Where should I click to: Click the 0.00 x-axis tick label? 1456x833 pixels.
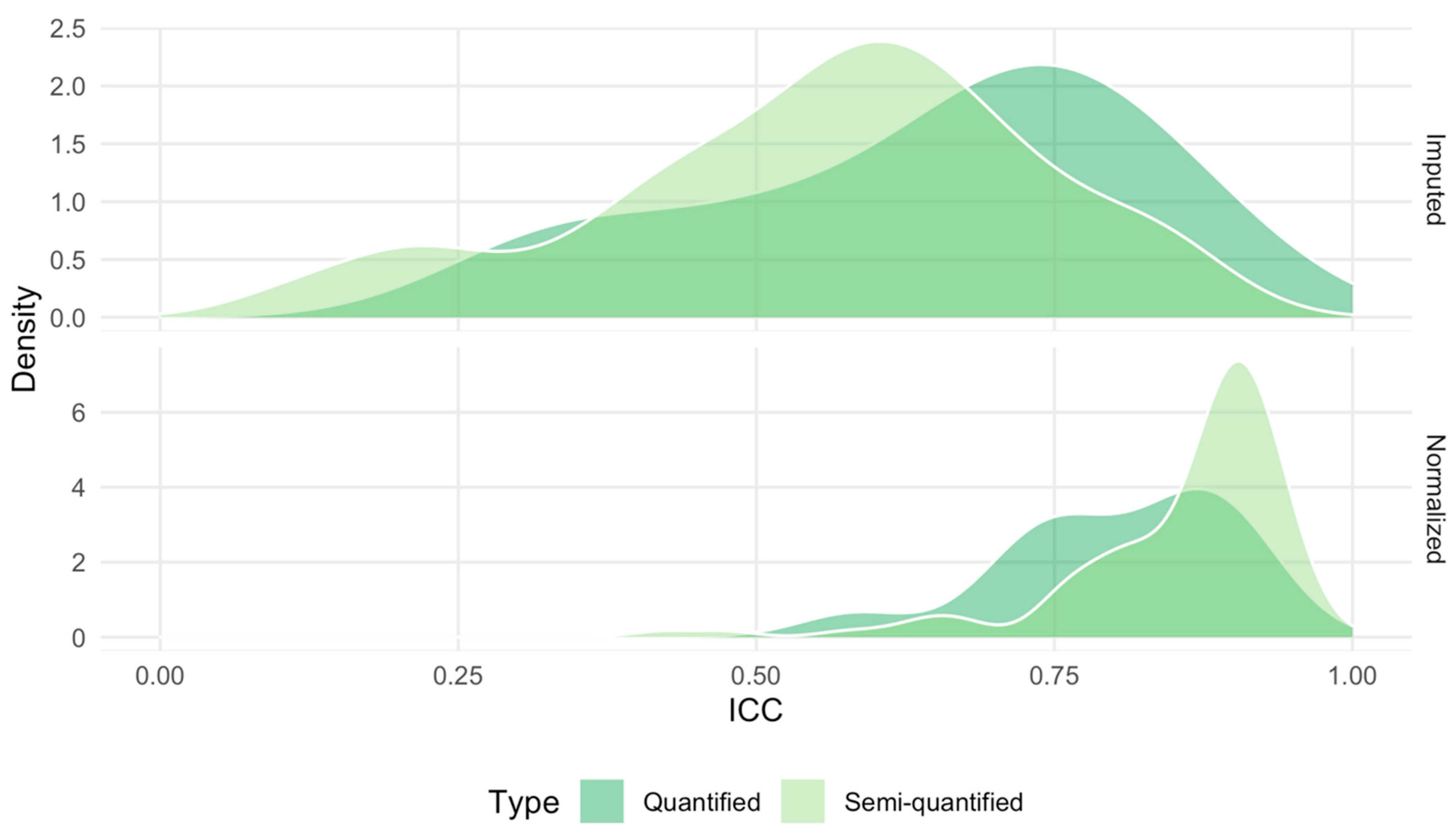[x=160, y=676]
